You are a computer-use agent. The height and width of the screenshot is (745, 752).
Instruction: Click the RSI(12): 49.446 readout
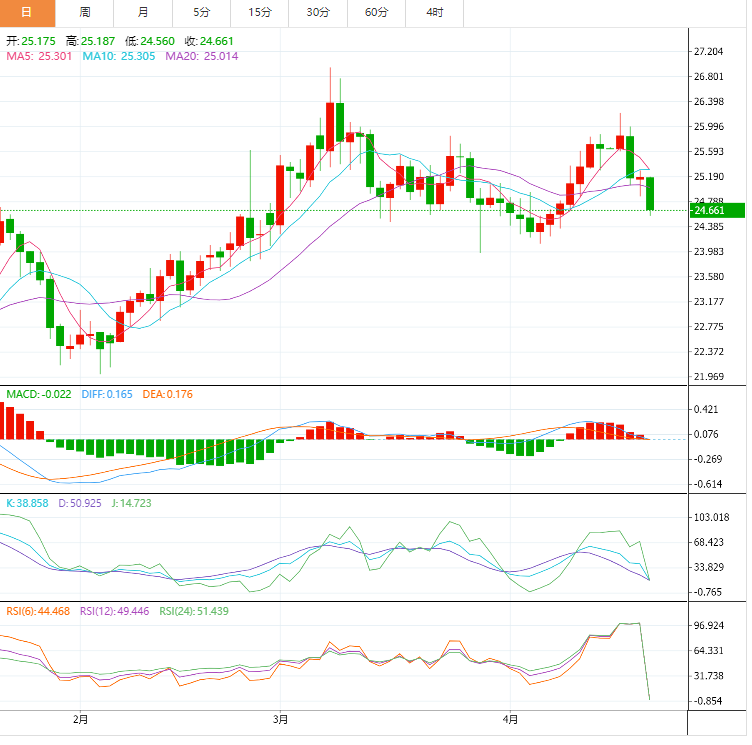coord(114,611)
